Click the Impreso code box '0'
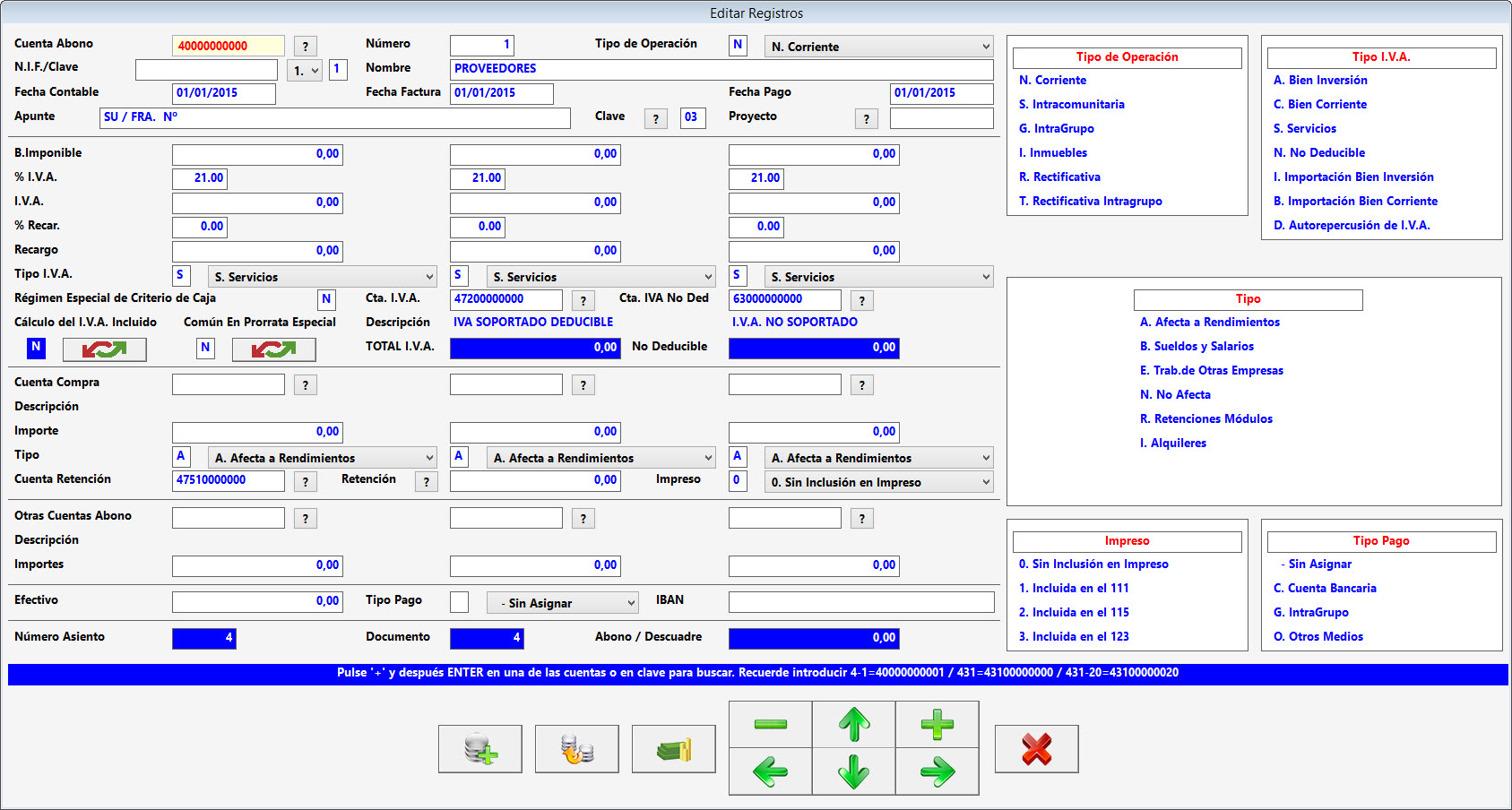The image size is (1512, 810). (738, 480)
